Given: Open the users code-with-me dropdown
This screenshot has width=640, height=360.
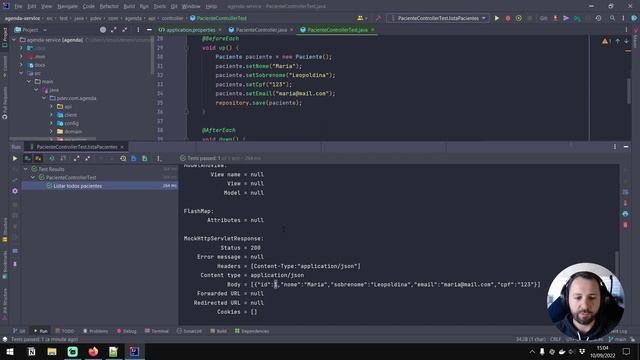Looking at the screenshot, I should pyautogui.click(x=362, y=18).
